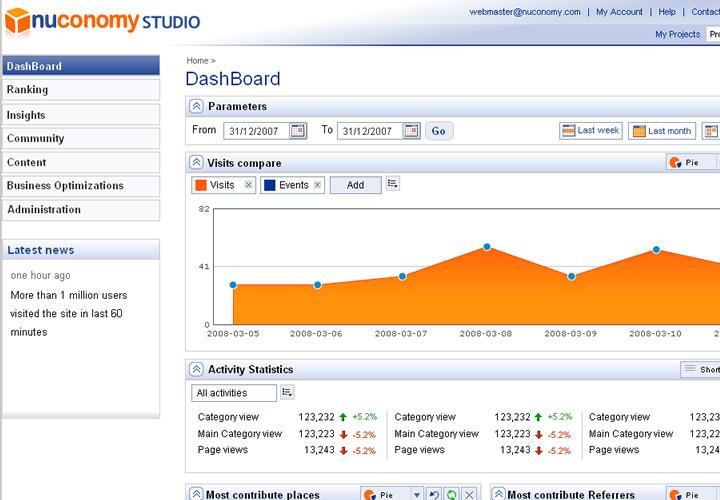Screen dimensions: 720x500
Task: Click the From date input field
Action: 255,131
